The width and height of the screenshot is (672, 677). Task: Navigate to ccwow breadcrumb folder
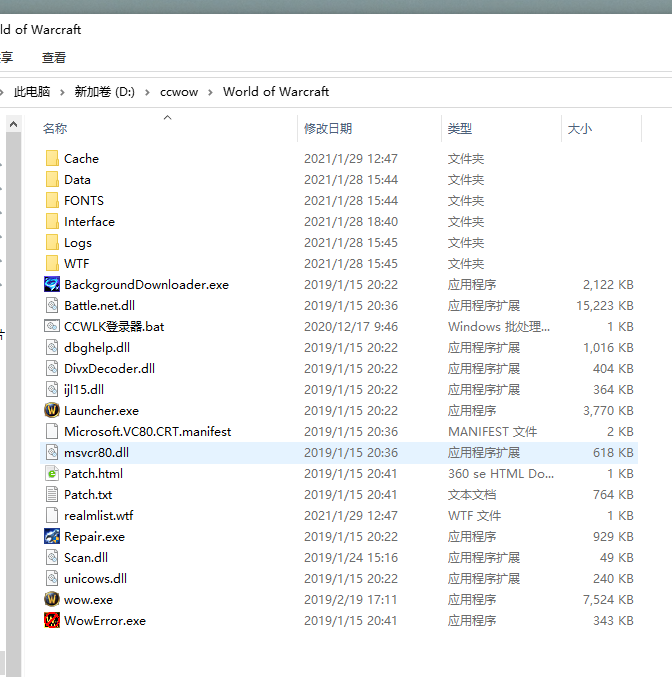(179, 92)
